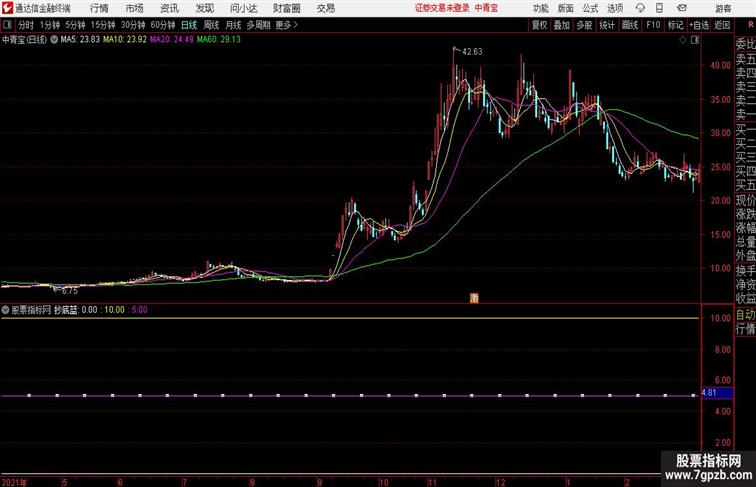
Task: Click the 选项 menu item
Action: pyautogui.click(x=615, y=8)
